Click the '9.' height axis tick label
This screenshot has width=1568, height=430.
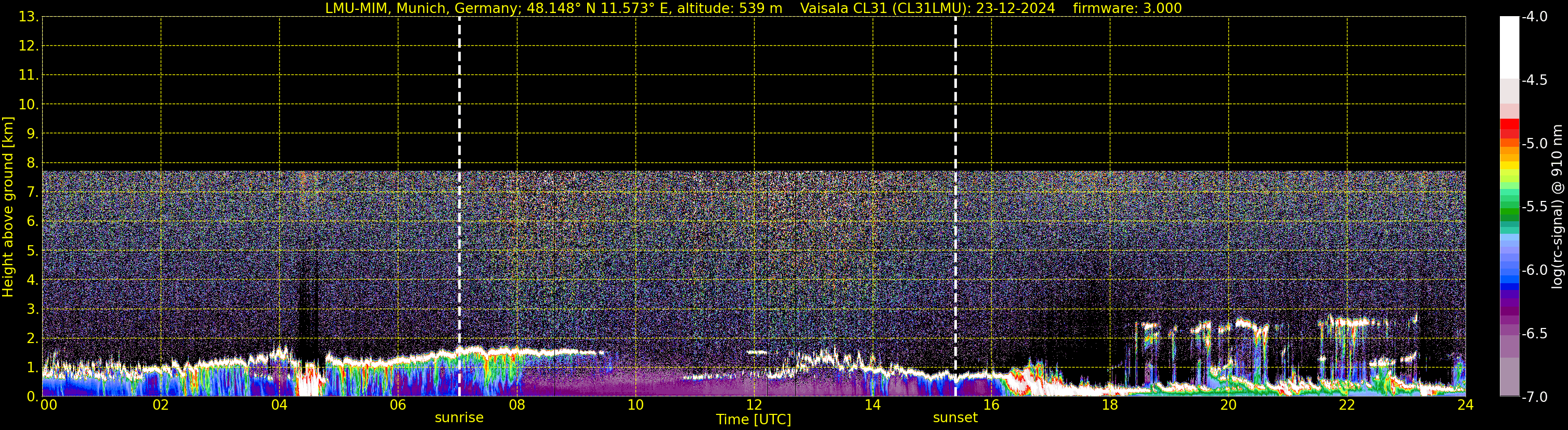tap(32, 134)
